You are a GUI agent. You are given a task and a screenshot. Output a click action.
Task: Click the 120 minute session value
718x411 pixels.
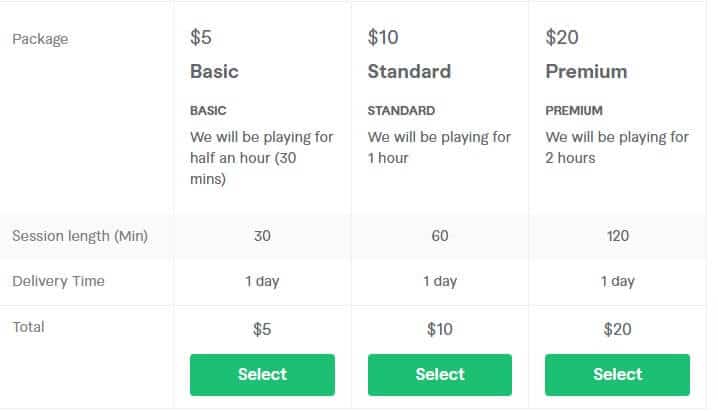tap(618, 236)
